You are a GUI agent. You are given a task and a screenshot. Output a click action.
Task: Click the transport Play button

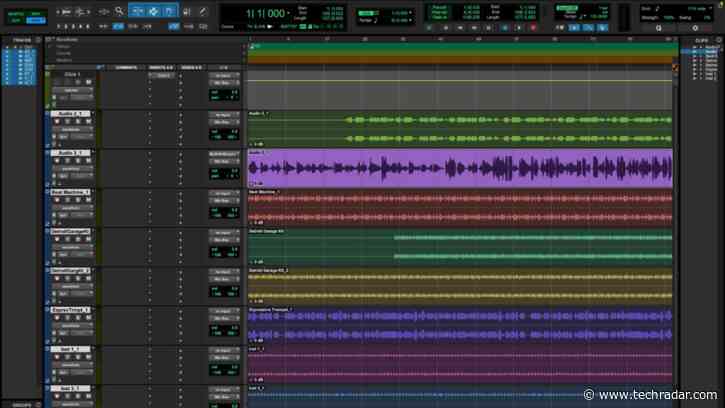click(518, 28)
